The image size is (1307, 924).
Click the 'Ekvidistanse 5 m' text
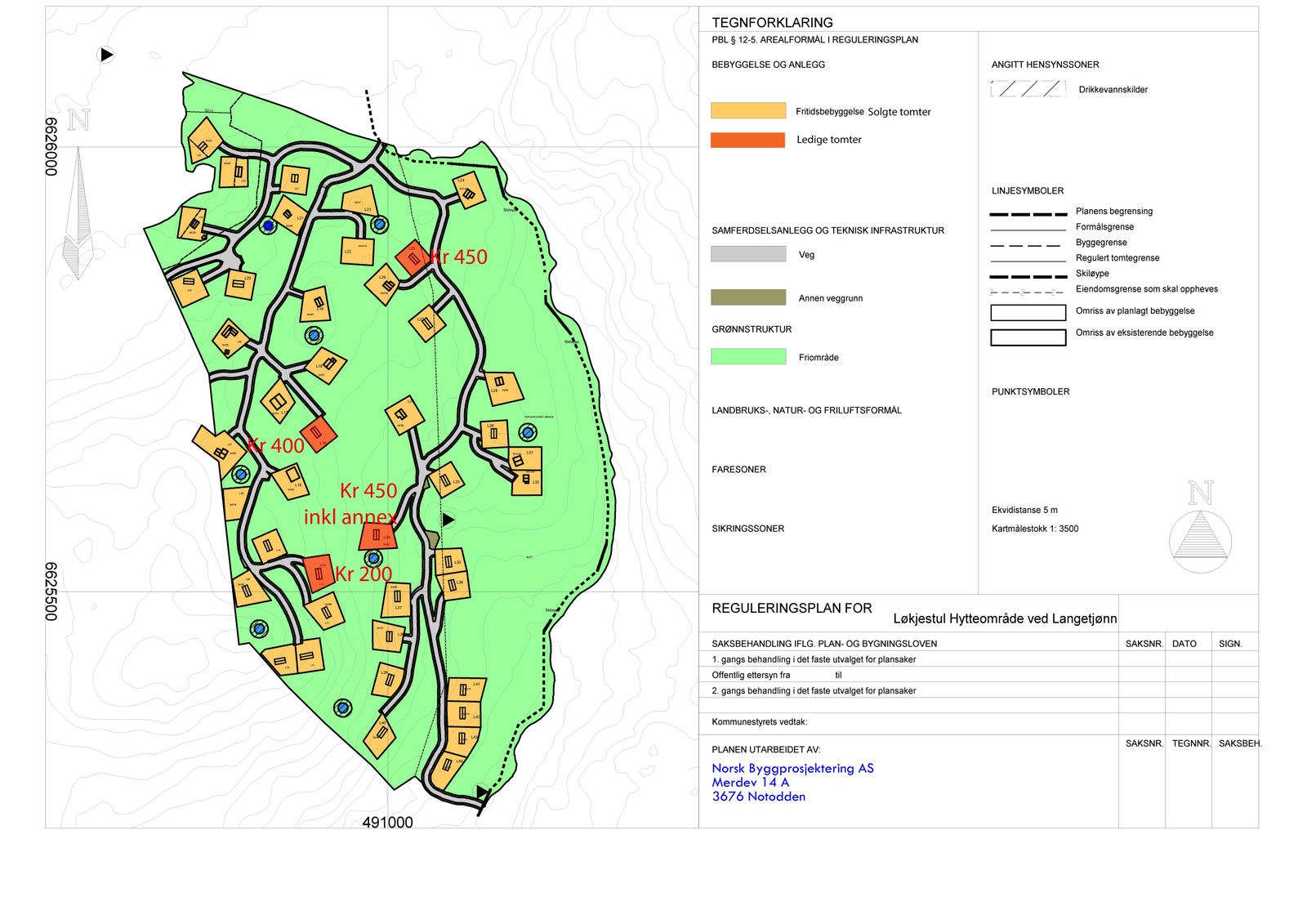point(1024,510)
